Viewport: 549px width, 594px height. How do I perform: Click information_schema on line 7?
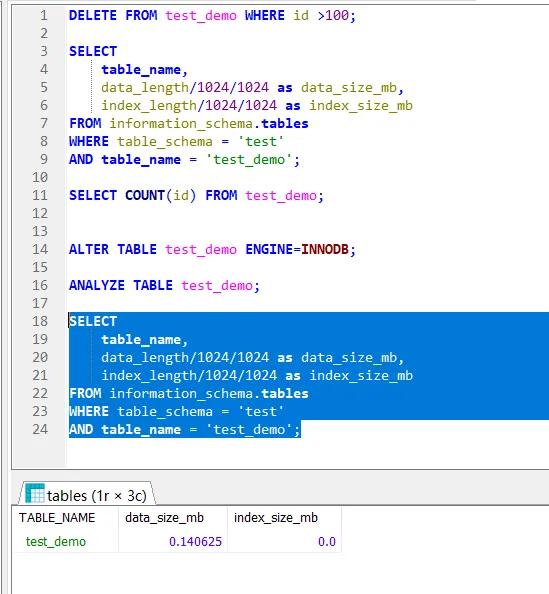coord(181,123)
